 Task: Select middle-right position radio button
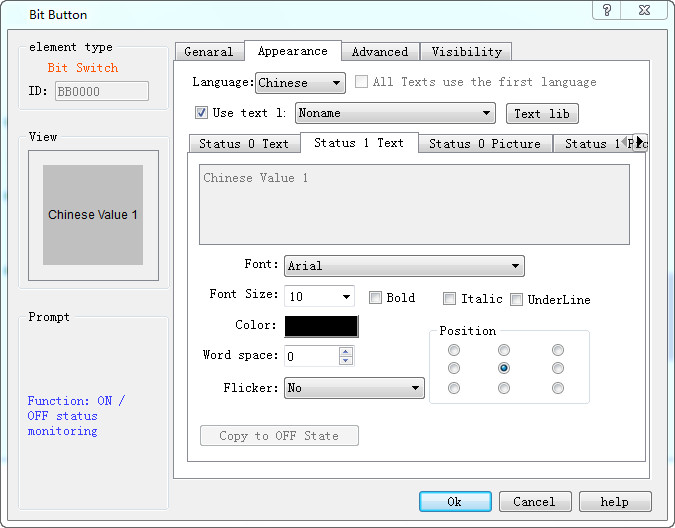[x=558, y=368]
